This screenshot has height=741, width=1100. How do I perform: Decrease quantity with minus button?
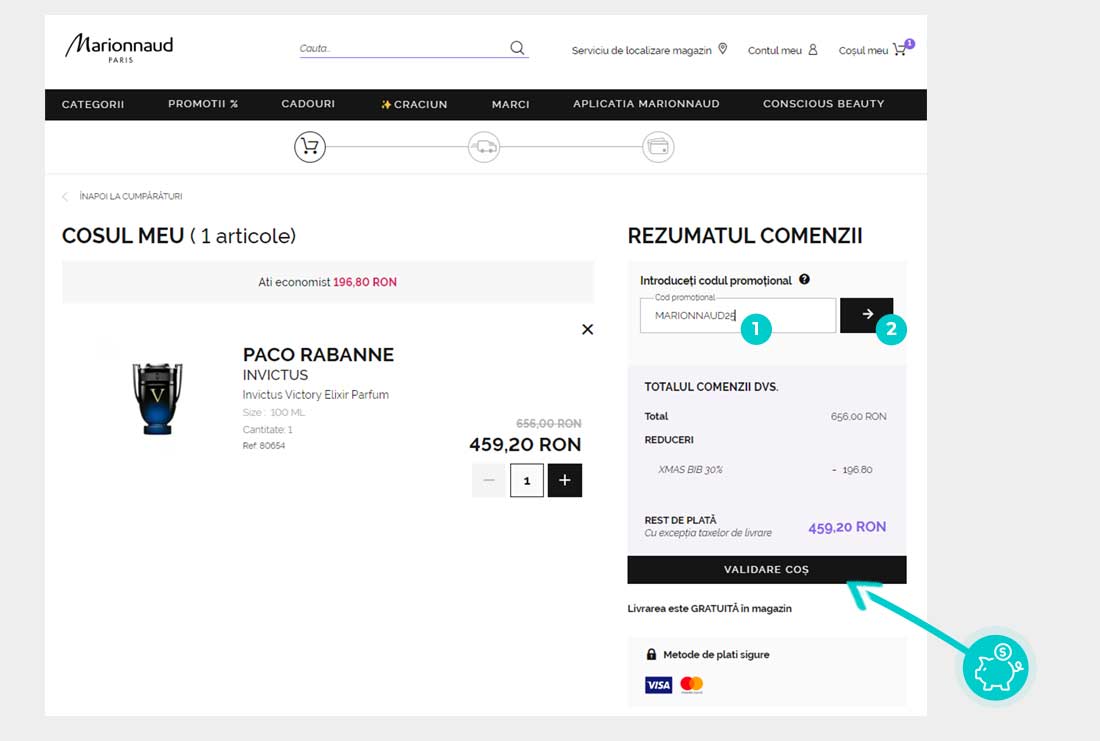[x=488, y=480]
